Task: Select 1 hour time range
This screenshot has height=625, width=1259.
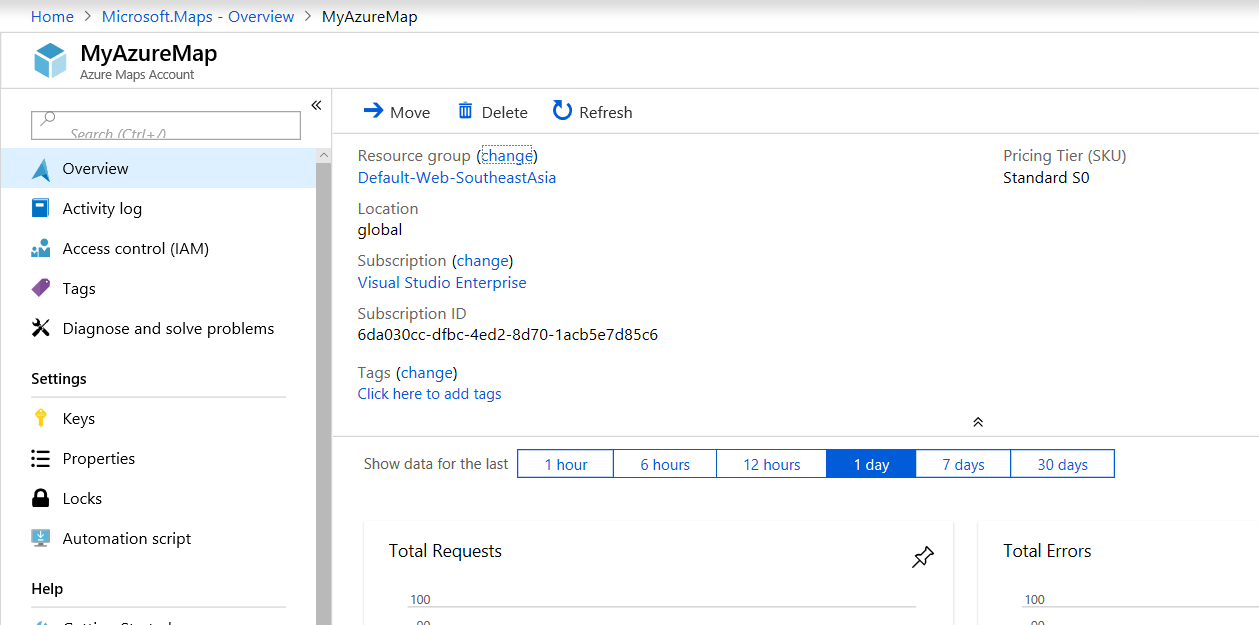Action: coord(565,464)
